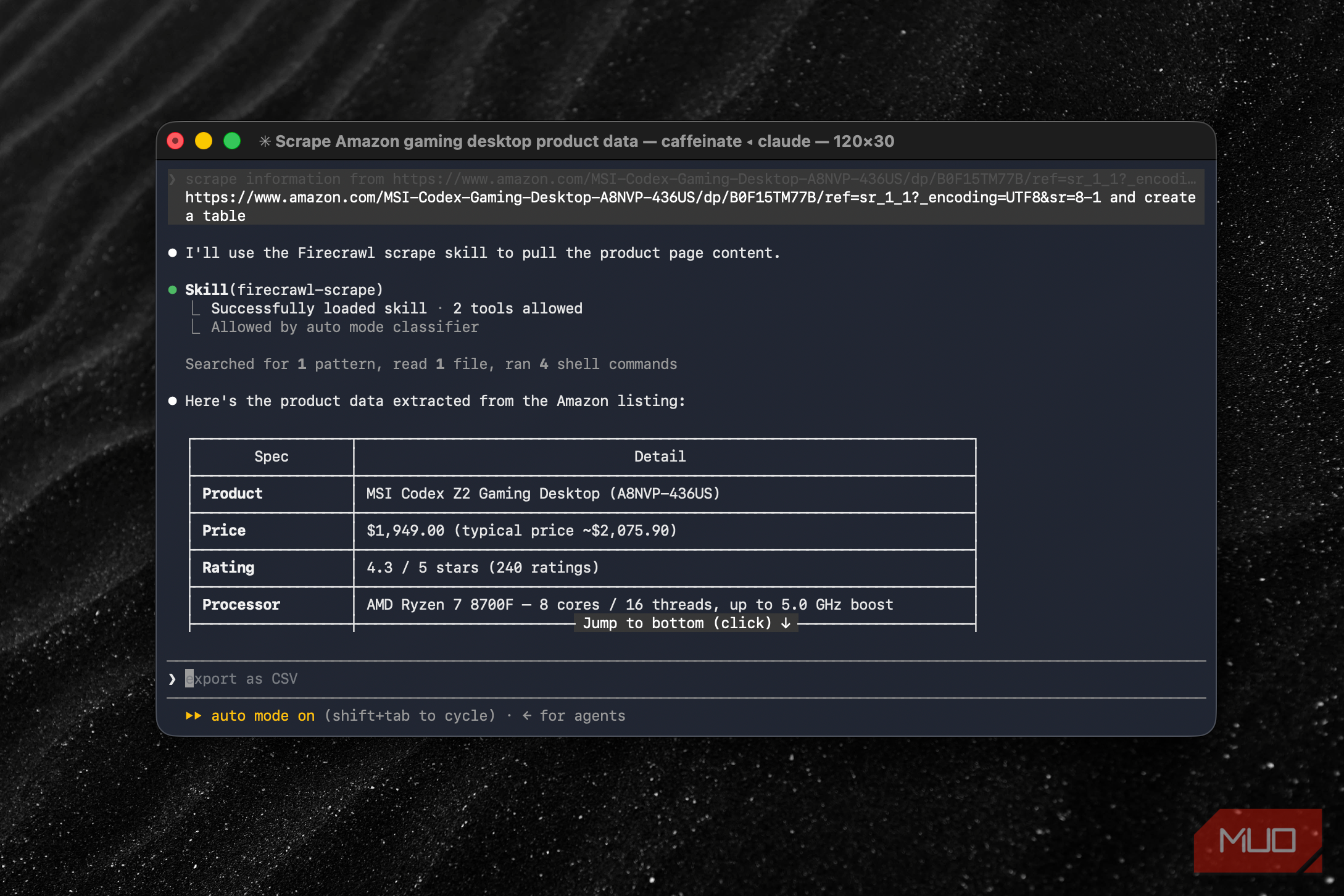The width and height of the screenshot is (1344, 896).
Task: Click 'Searched for 1 pattern, read 1 file' summary
Action: [431, 364]
